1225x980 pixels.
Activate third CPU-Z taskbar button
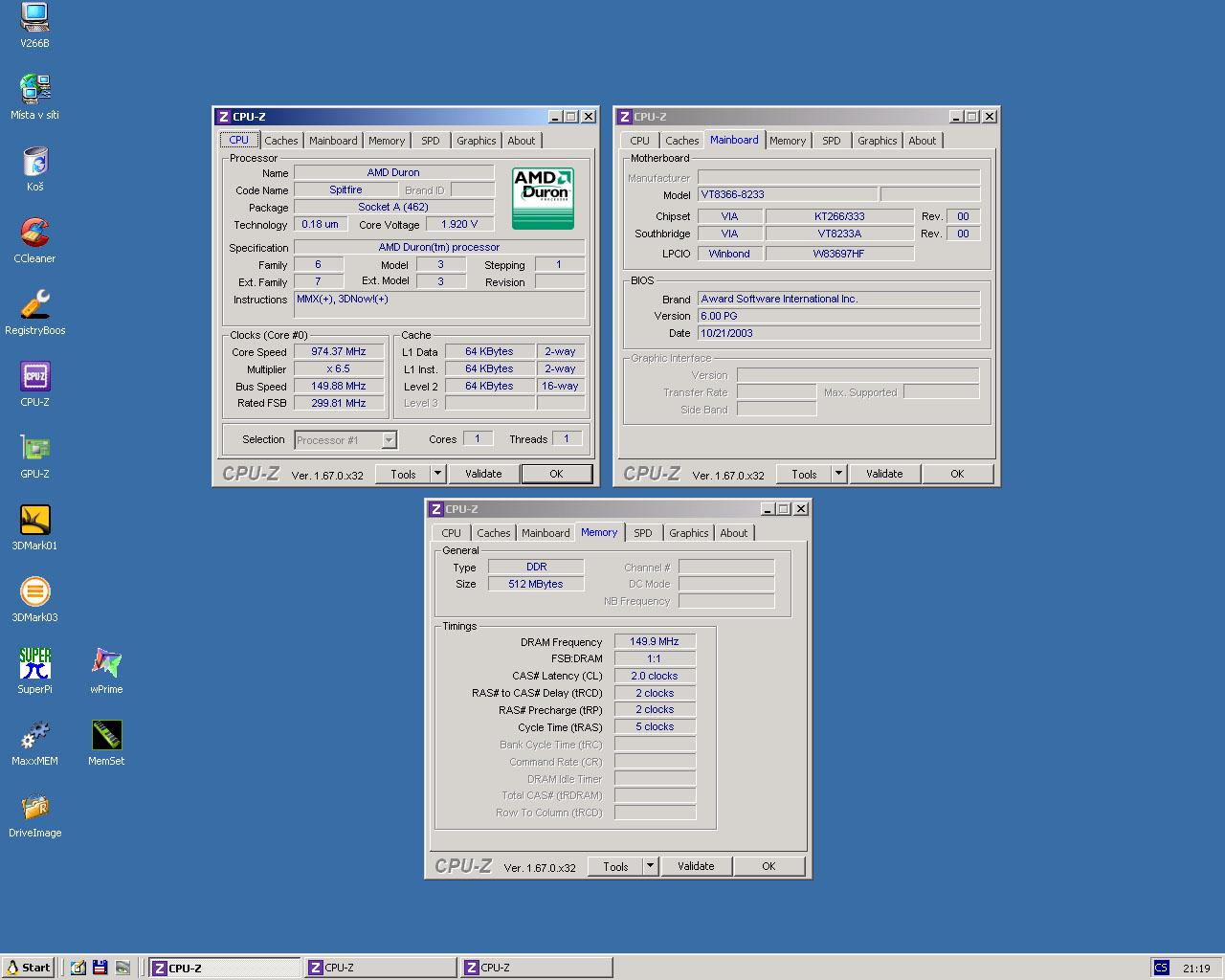537,968
